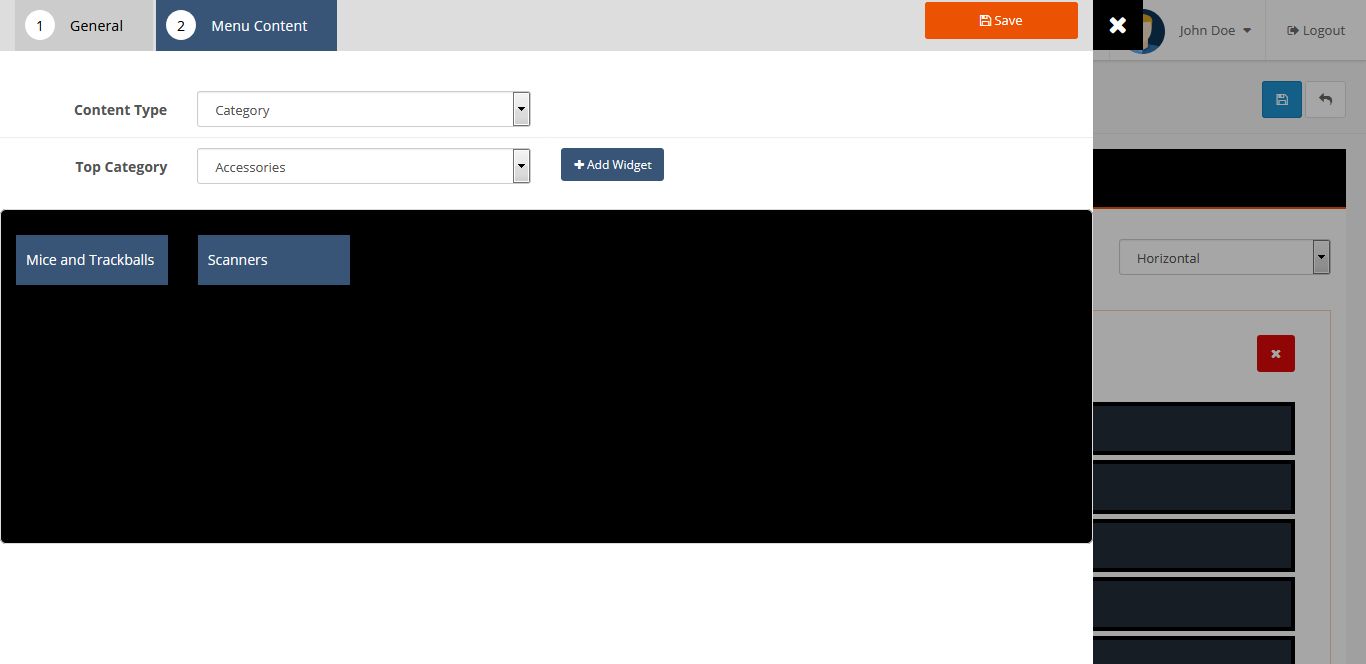Click the Add Widget button

[x=612, y=165]
